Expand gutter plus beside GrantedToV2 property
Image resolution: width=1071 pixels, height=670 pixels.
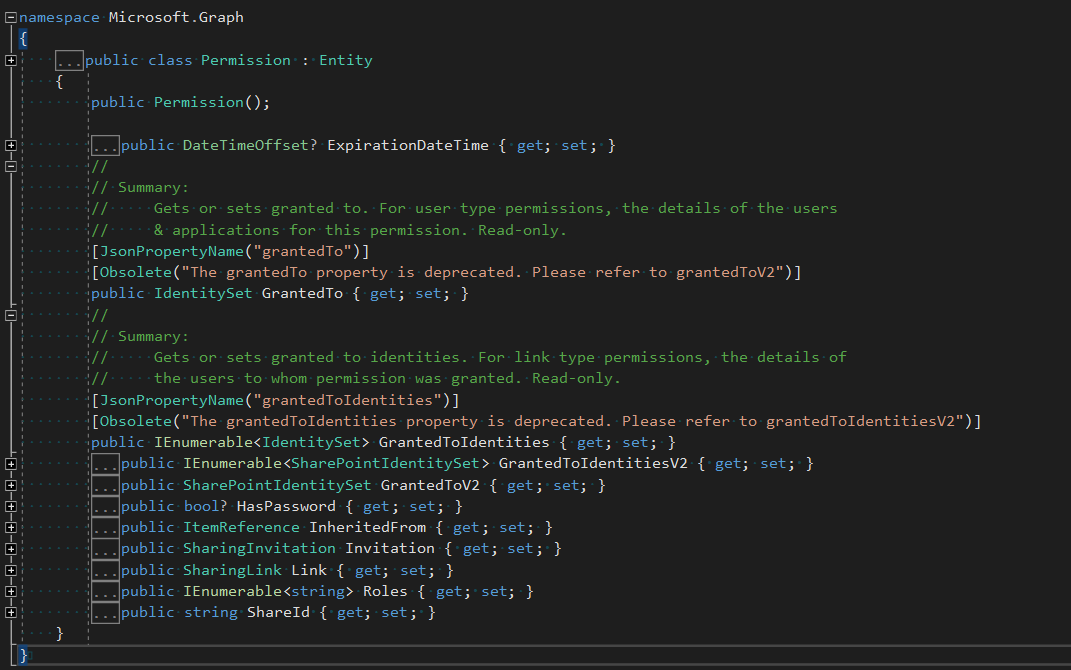coord(11,486)
